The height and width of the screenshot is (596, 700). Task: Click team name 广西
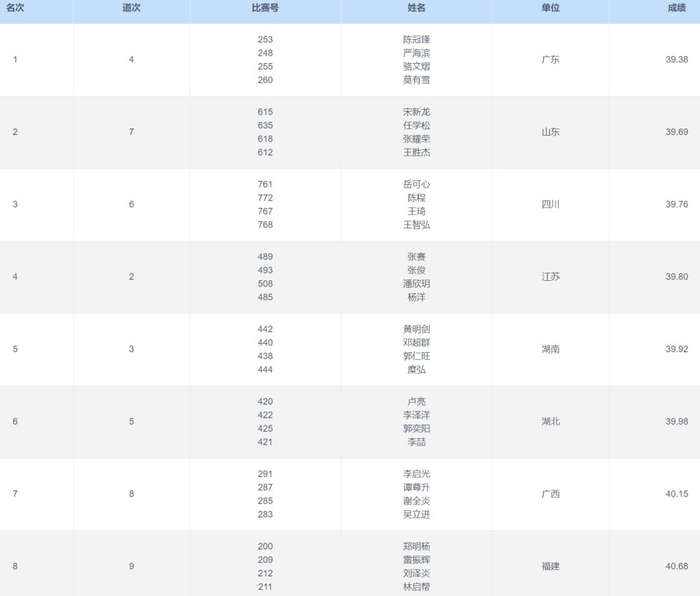pyautogui.click(x=550, y=494)
